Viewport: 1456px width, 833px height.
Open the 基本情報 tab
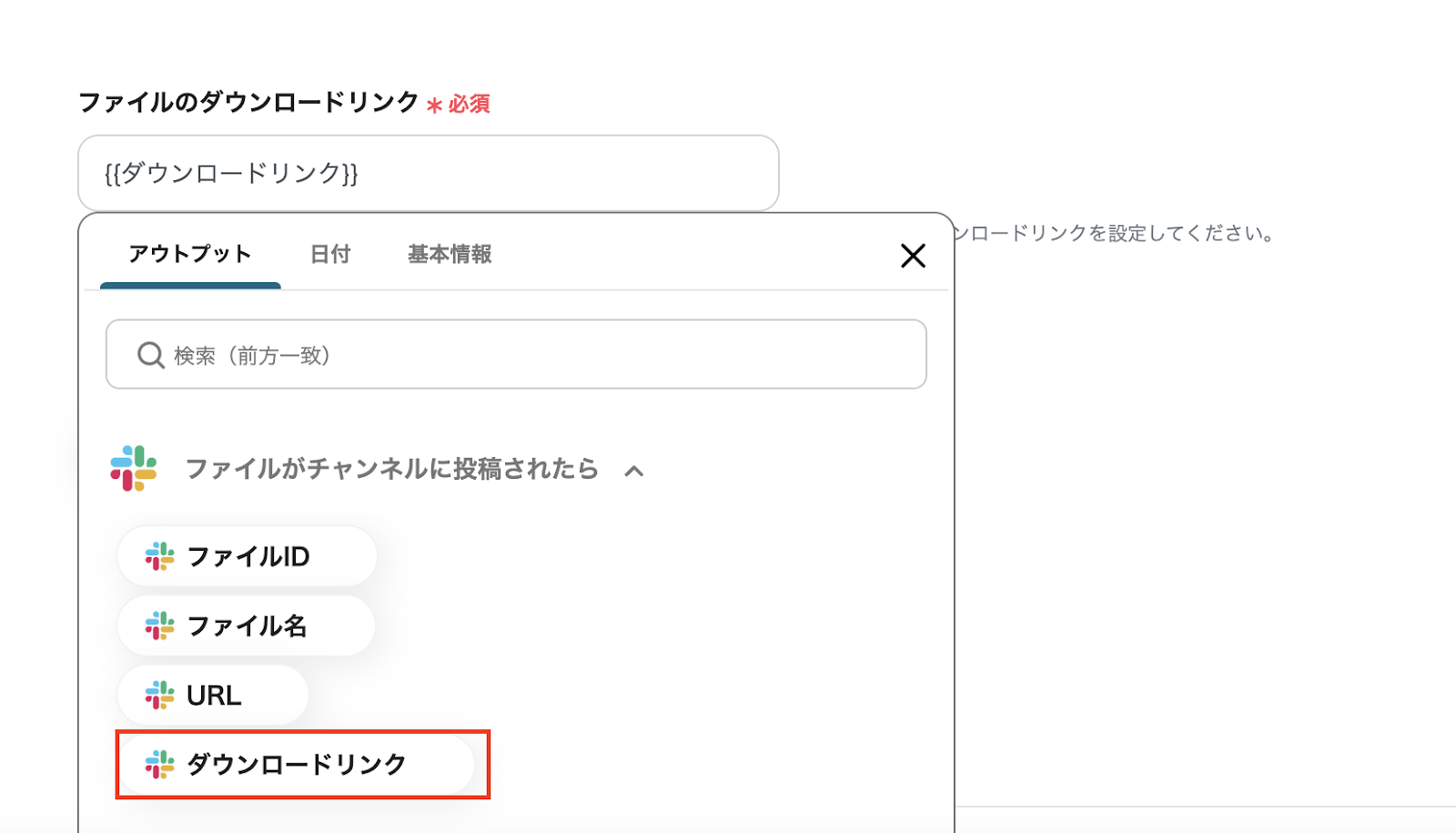coord(450,255)
